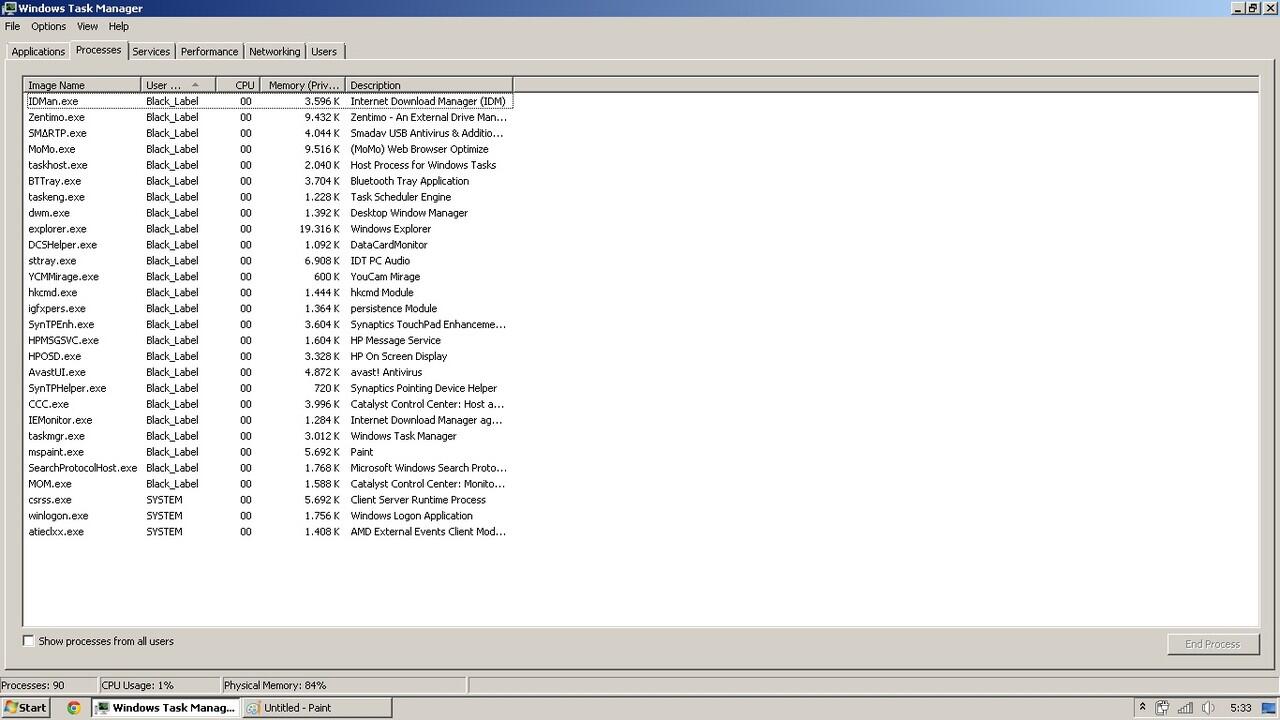1280x720 pixels.
Task: Click the 19.316 K memory value
Action: (x=319, y=229)
